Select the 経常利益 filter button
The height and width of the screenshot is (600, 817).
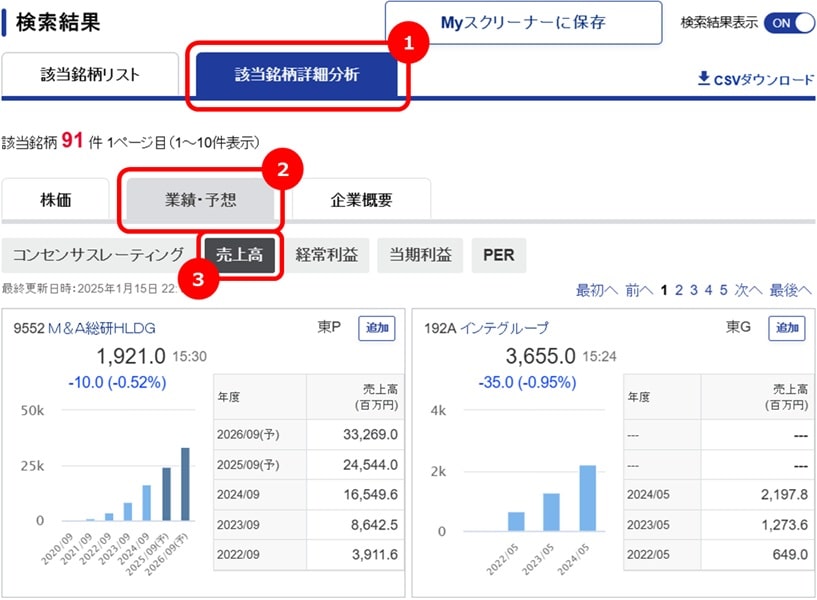coord(327,255)
